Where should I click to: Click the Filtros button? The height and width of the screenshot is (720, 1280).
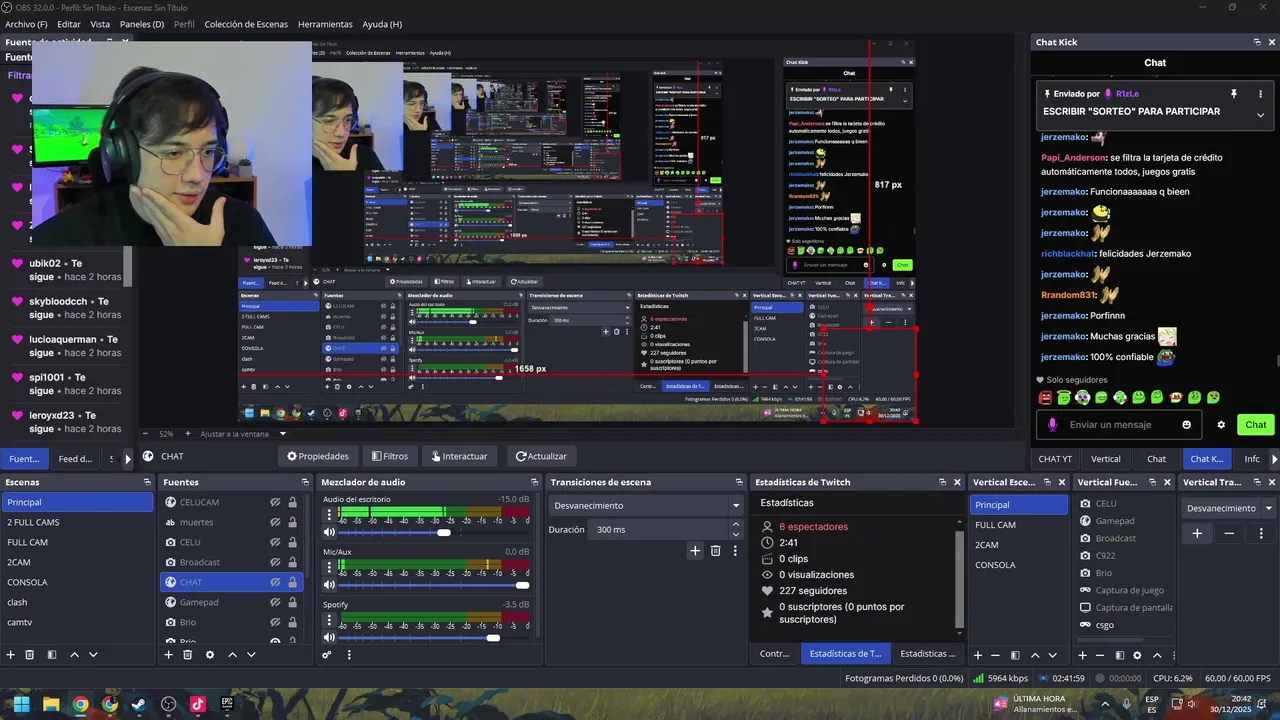[x=390, y=456]
